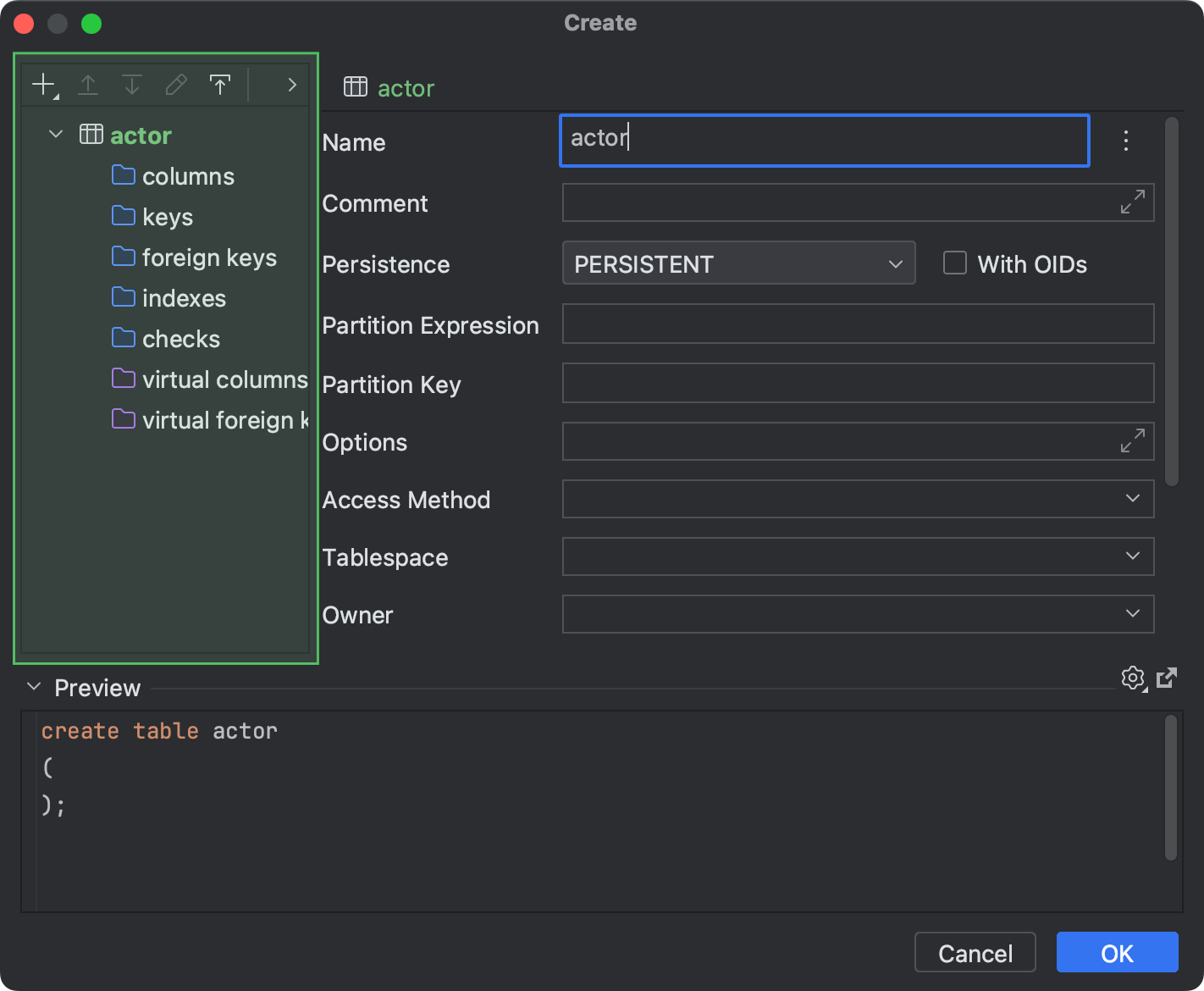Click the expand icon inside the Options field
The image size is (1204, 991).
1131,441
